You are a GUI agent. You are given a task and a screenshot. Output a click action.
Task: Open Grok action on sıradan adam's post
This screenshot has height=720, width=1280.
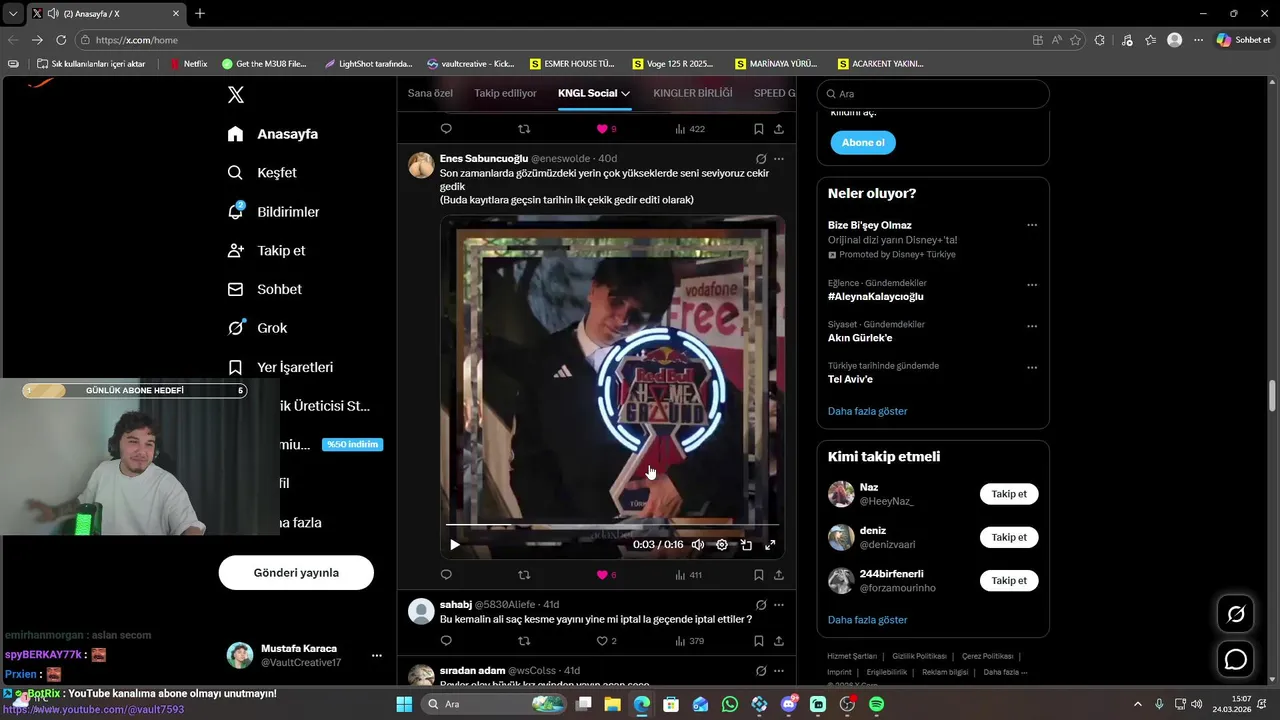761,671
